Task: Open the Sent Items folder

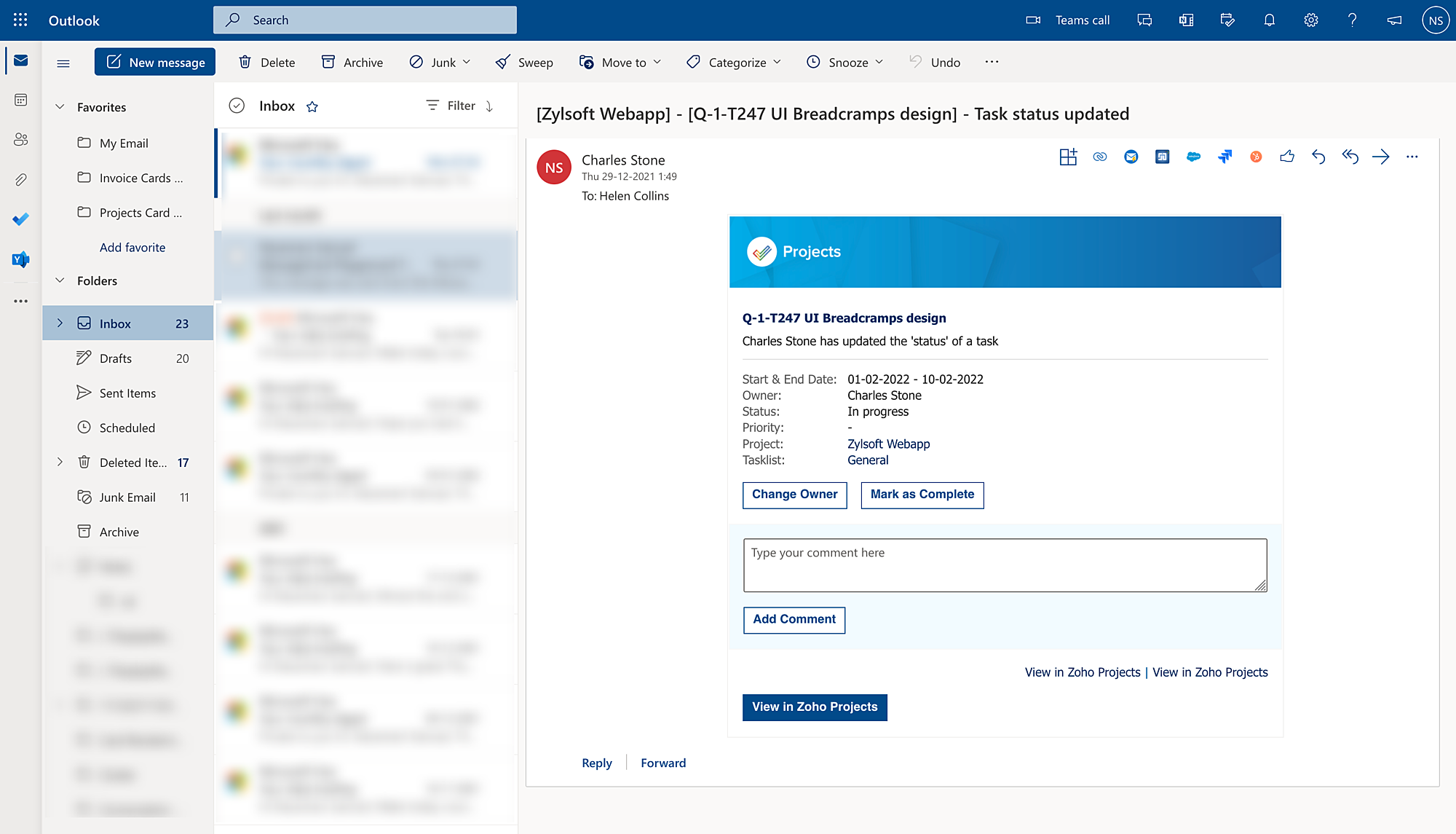Action: pos(128,393)
